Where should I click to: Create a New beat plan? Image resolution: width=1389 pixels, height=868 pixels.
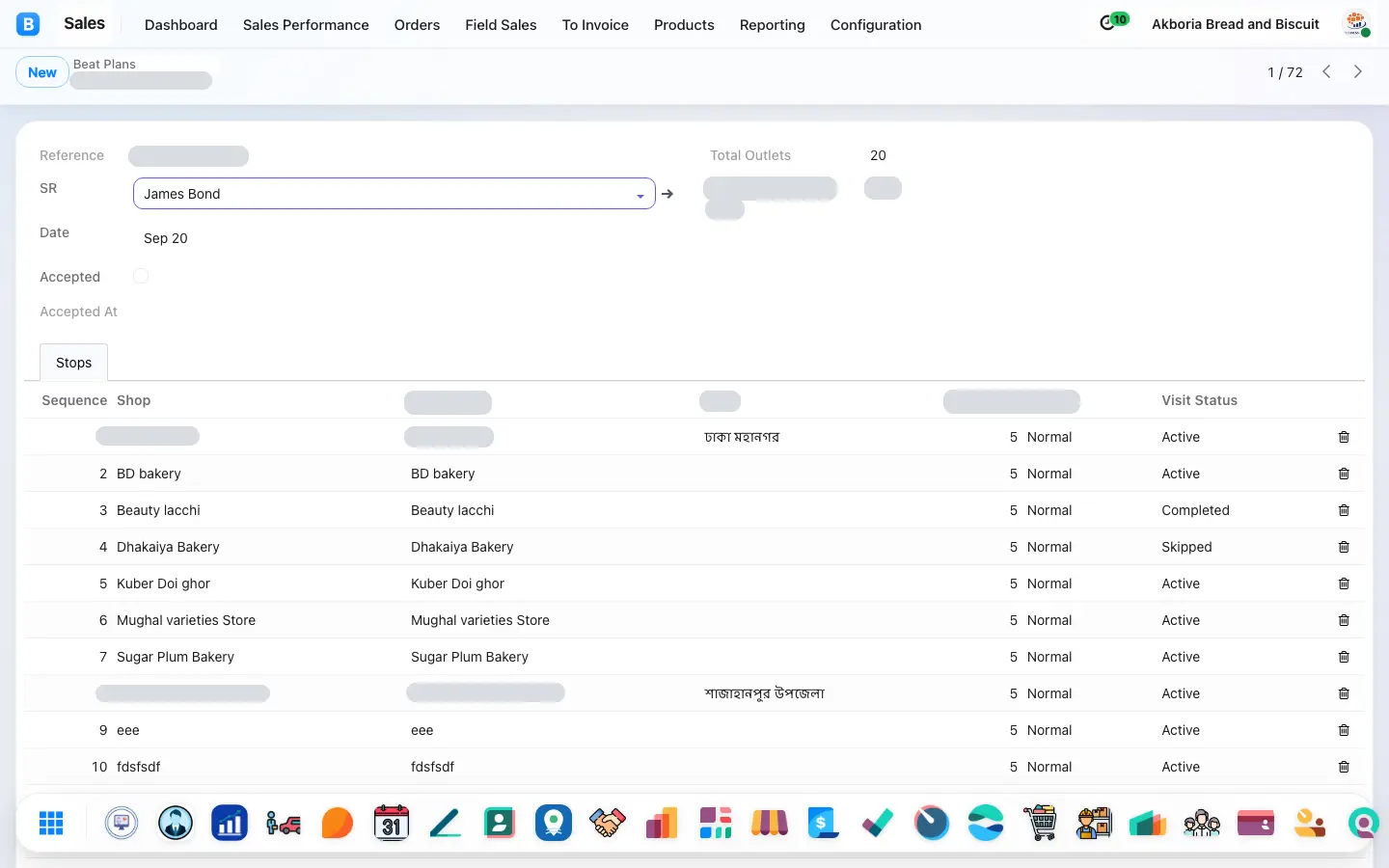pos(42,72)
